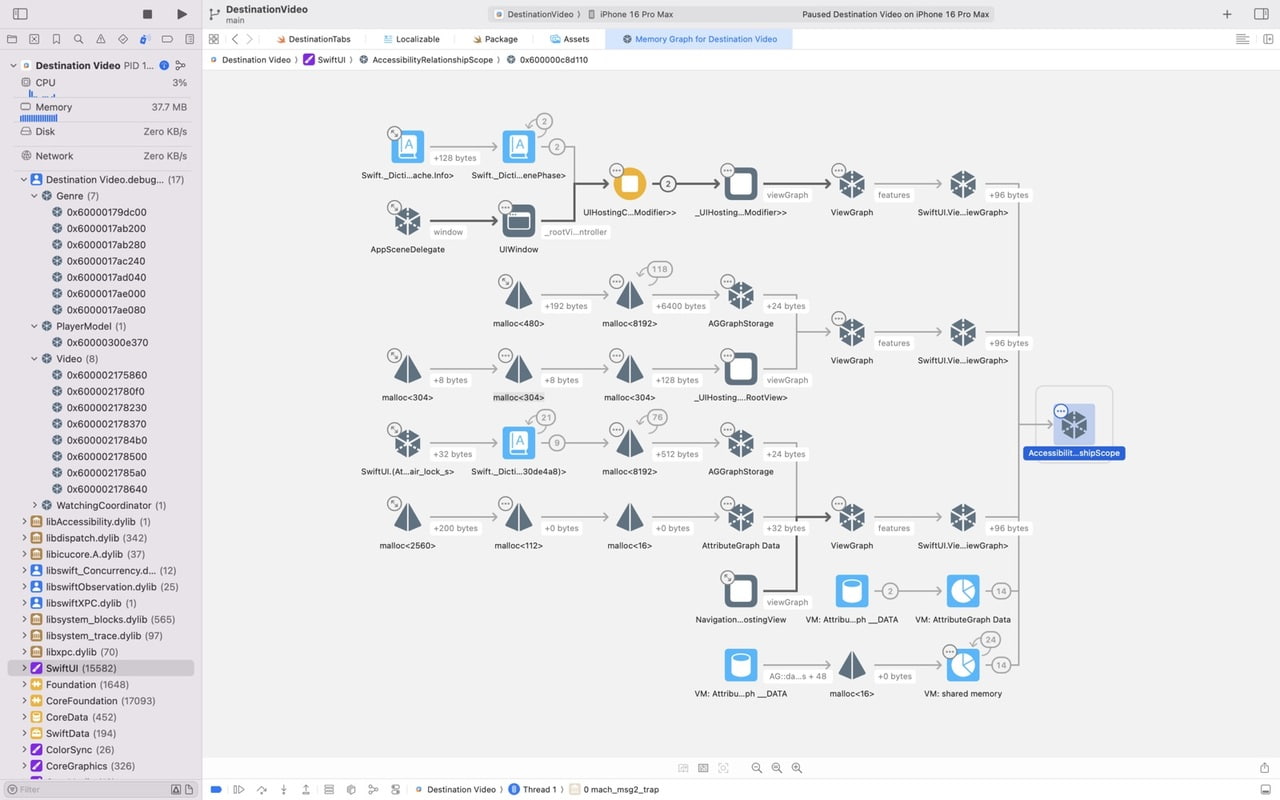Toggle breakpoint activation in the debug bar
The width and height of the screenshot is (1280, 800).
[215, 789]
